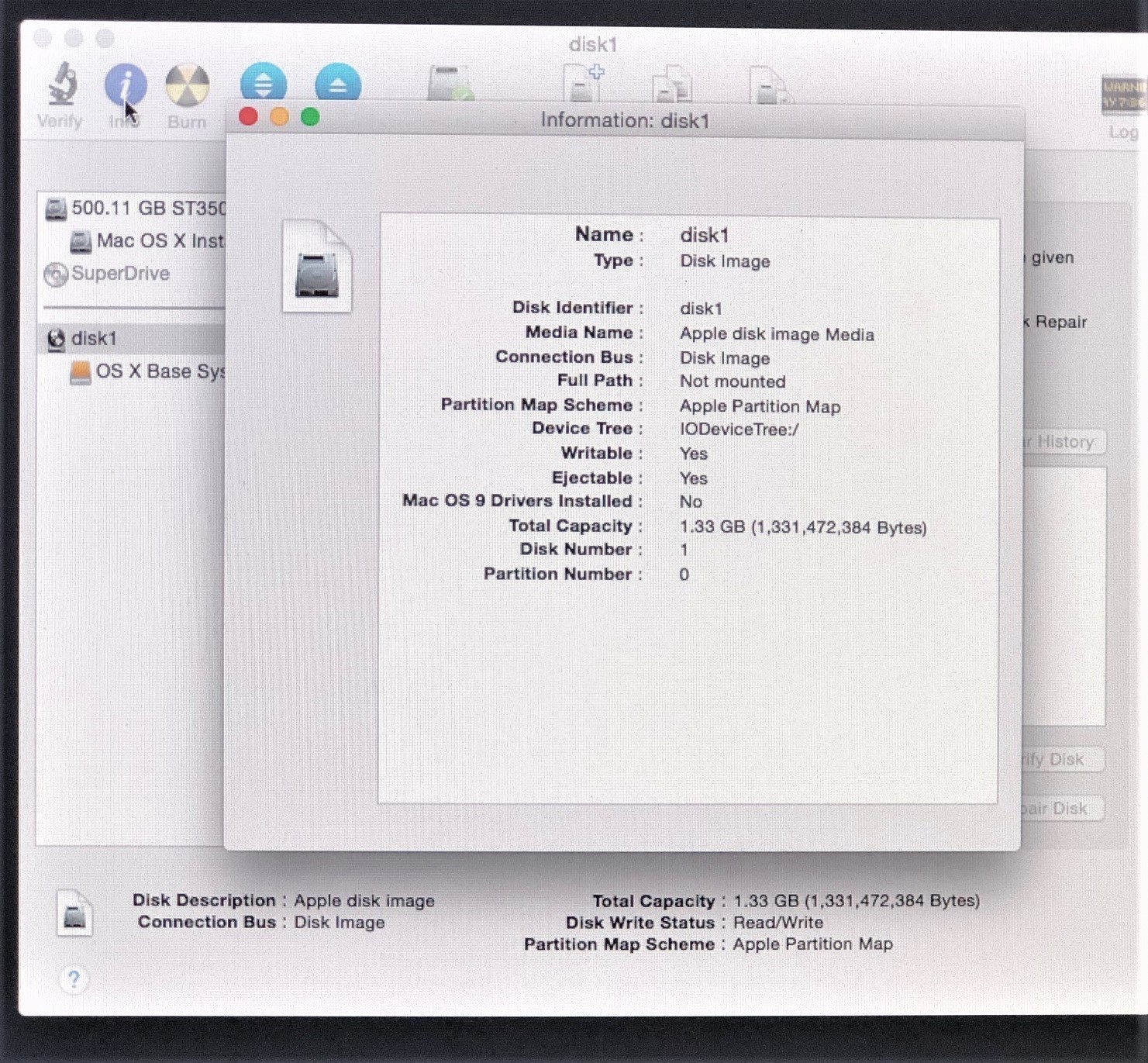The width and height of the screenshot is (1148, 1063).
Task: Click the bottom Total Capacity value 1.33 GB
Action: [x=857, y=901]
